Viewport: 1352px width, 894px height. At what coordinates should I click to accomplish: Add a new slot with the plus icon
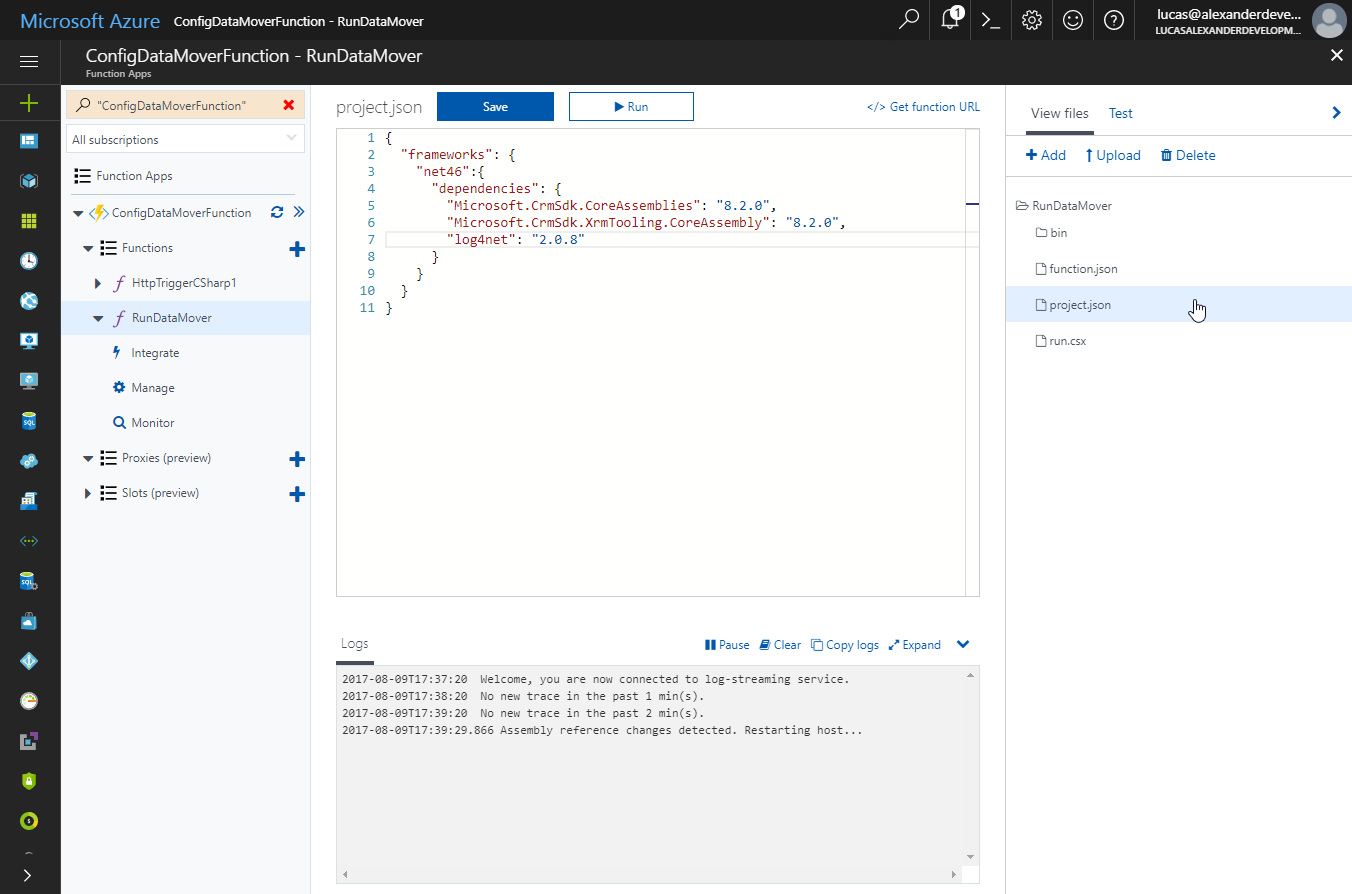click(297, 494)
